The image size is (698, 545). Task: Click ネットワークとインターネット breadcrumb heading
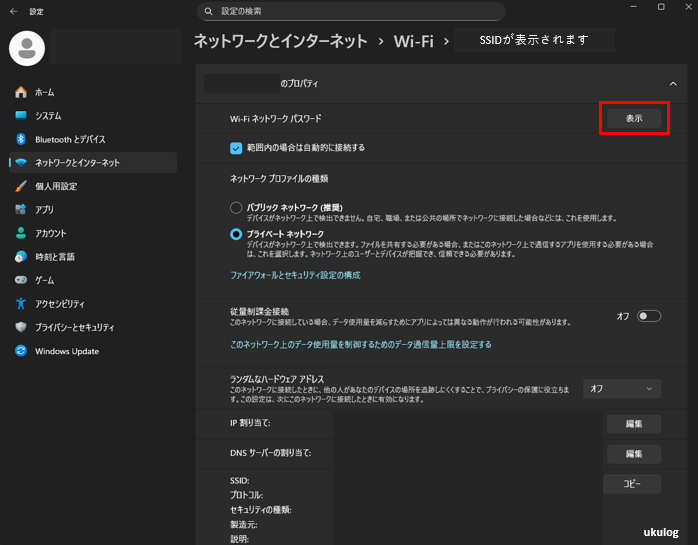(280, 41)
